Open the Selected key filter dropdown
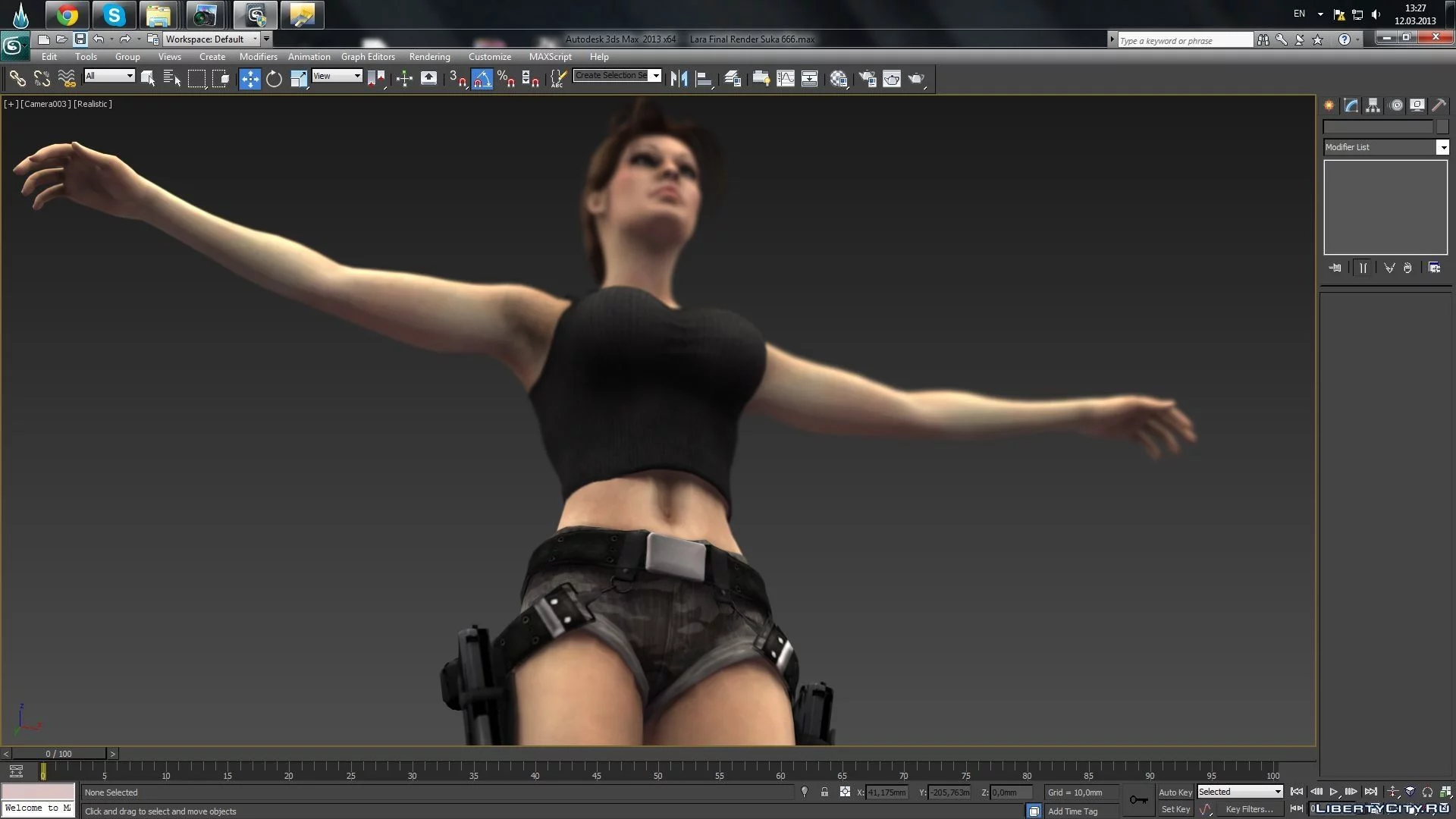This screenshot has height=819, width=1456. [x=1239, y=792]
